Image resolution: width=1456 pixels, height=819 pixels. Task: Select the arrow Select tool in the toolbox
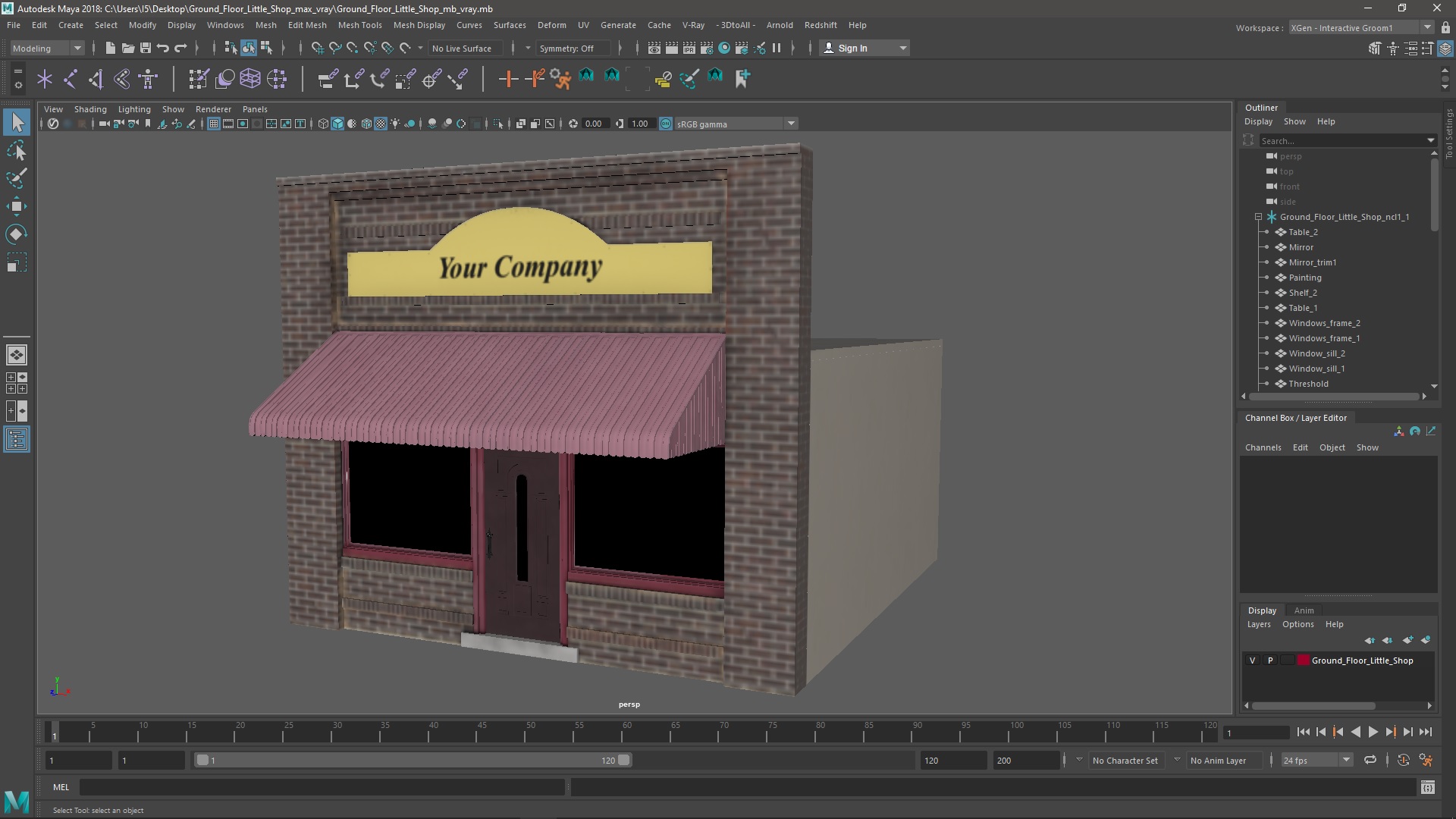17,122
